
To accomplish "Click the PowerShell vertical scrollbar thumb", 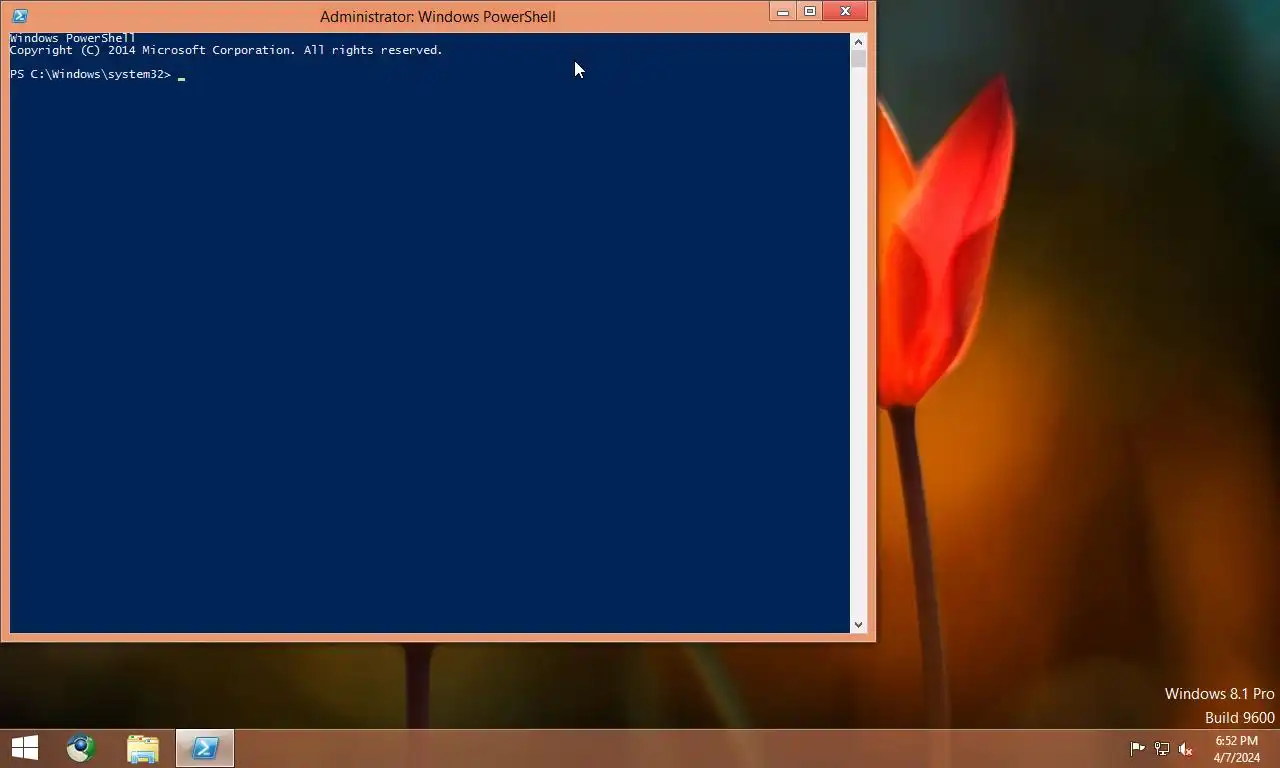I will [x=858, y=59].
